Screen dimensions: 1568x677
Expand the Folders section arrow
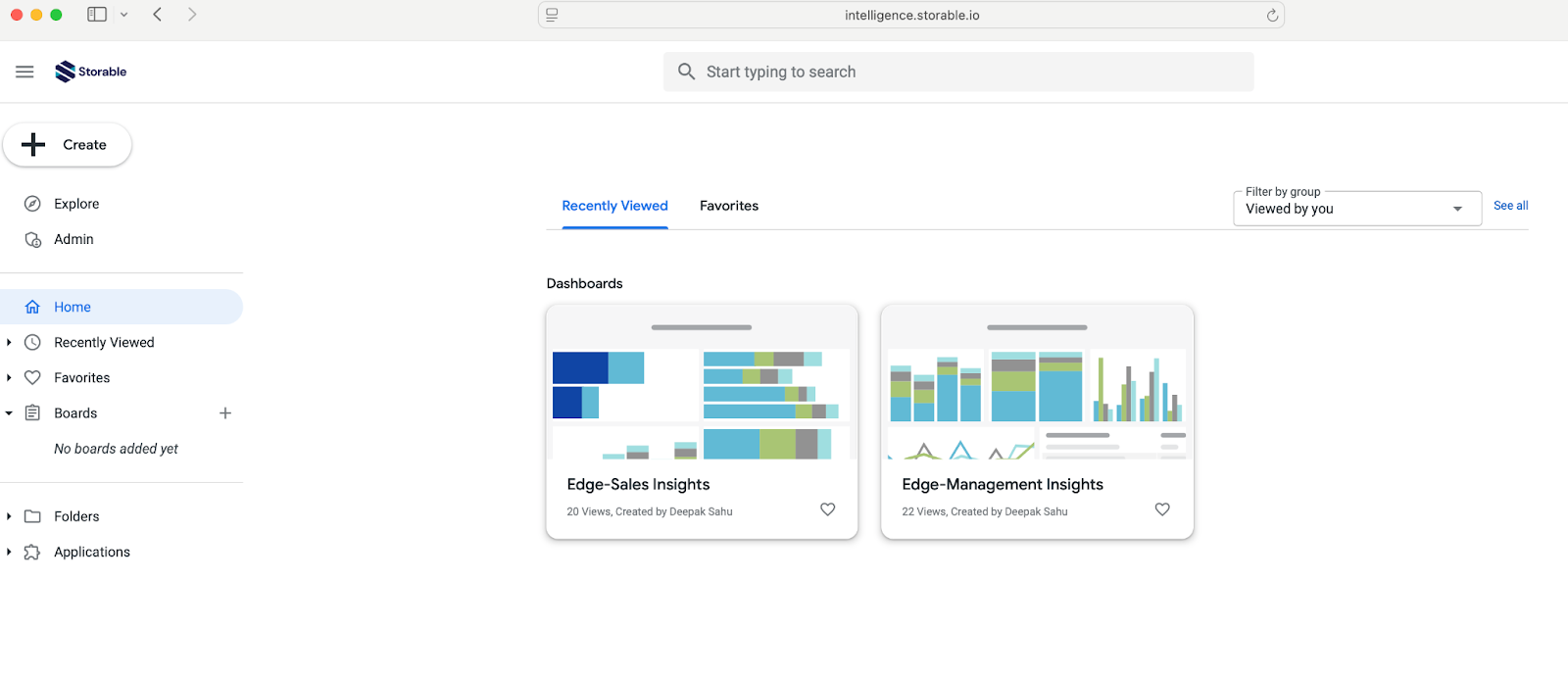(9, 516)
